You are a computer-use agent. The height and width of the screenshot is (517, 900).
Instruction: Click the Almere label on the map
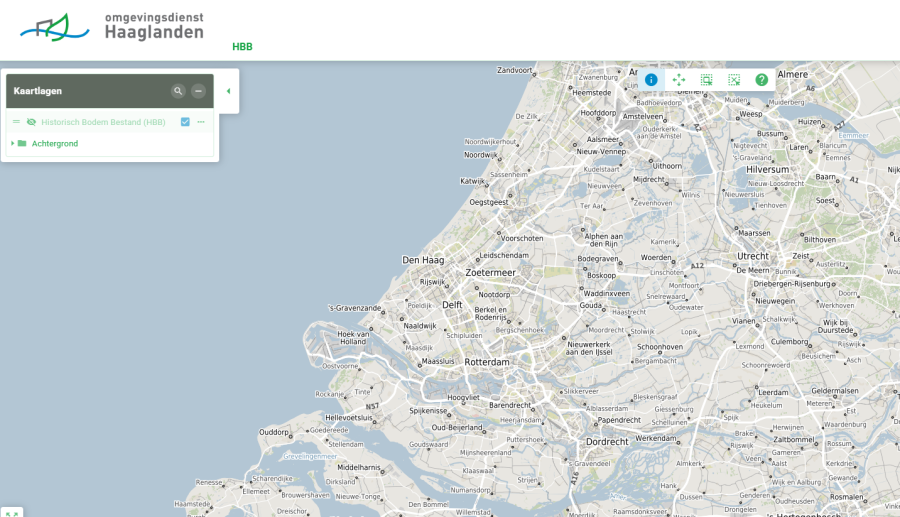pyautogui.click(x=793, y=75)
